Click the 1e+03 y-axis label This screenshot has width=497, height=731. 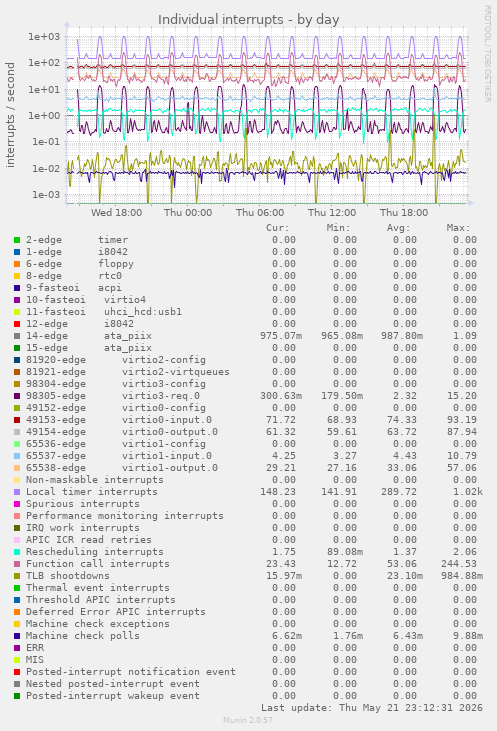click(x=45, y=36)
